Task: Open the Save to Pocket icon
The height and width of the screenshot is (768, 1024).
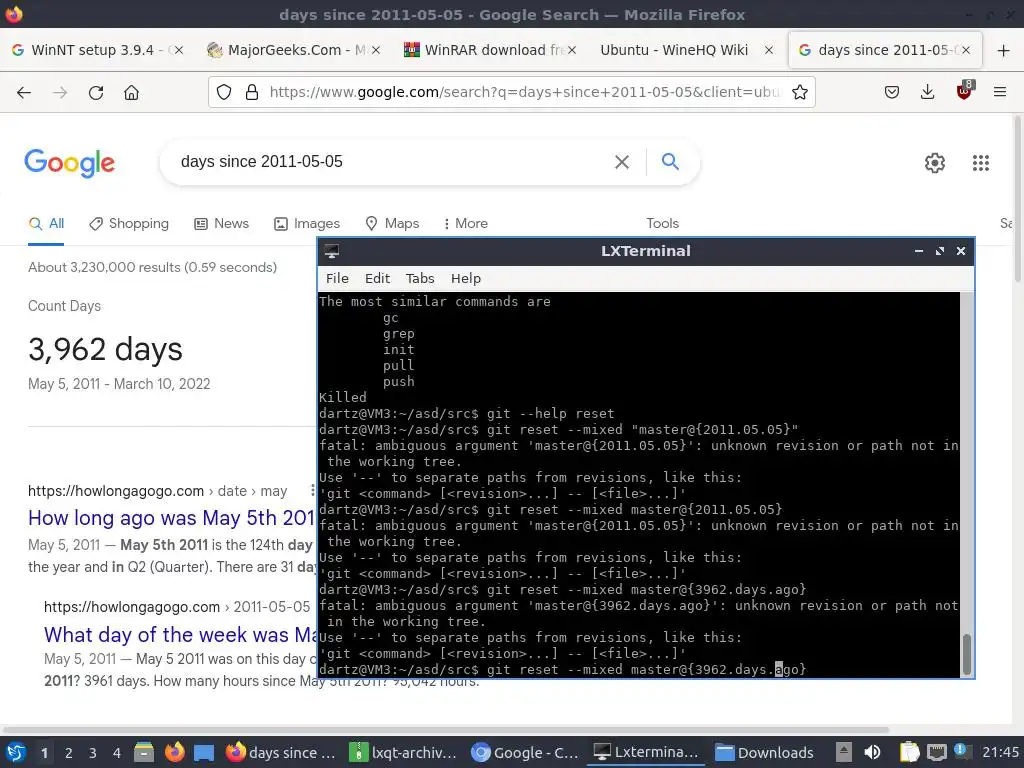Action: click(x=891, y=92)
